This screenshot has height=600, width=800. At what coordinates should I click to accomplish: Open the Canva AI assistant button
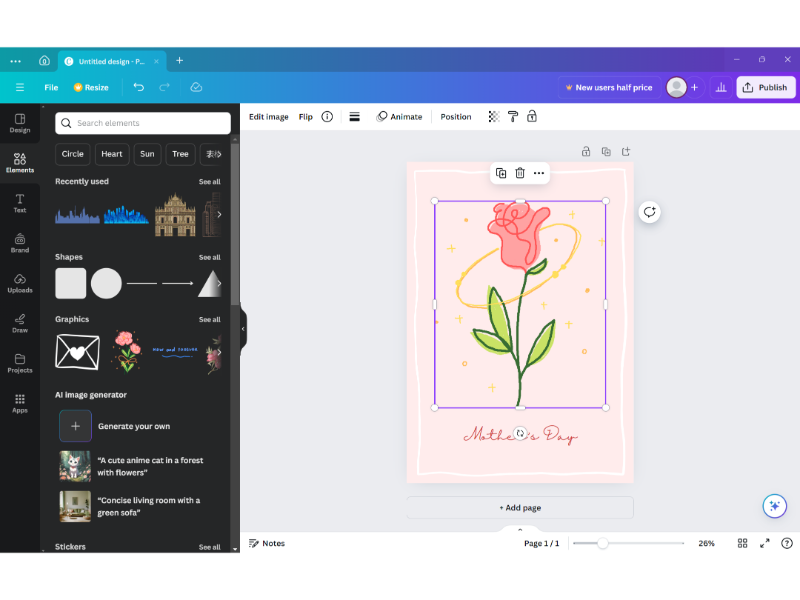[774, 505]
